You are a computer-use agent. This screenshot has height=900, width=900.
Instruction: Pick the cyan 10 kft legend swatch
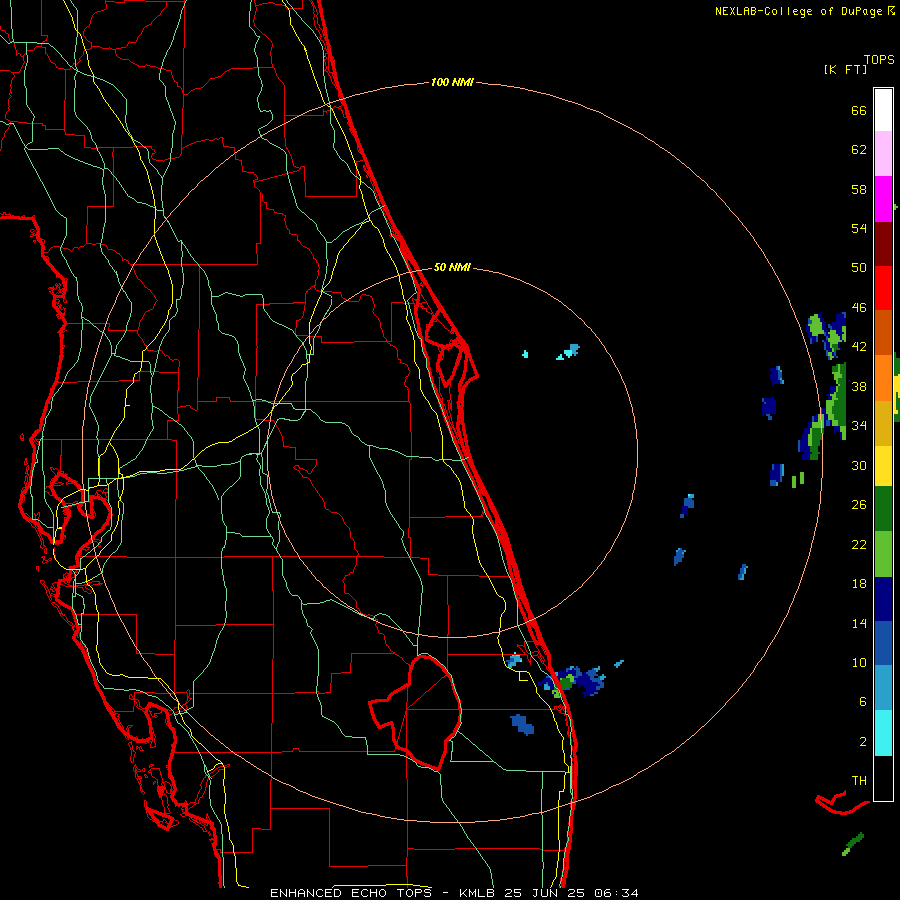coord(883,733)
